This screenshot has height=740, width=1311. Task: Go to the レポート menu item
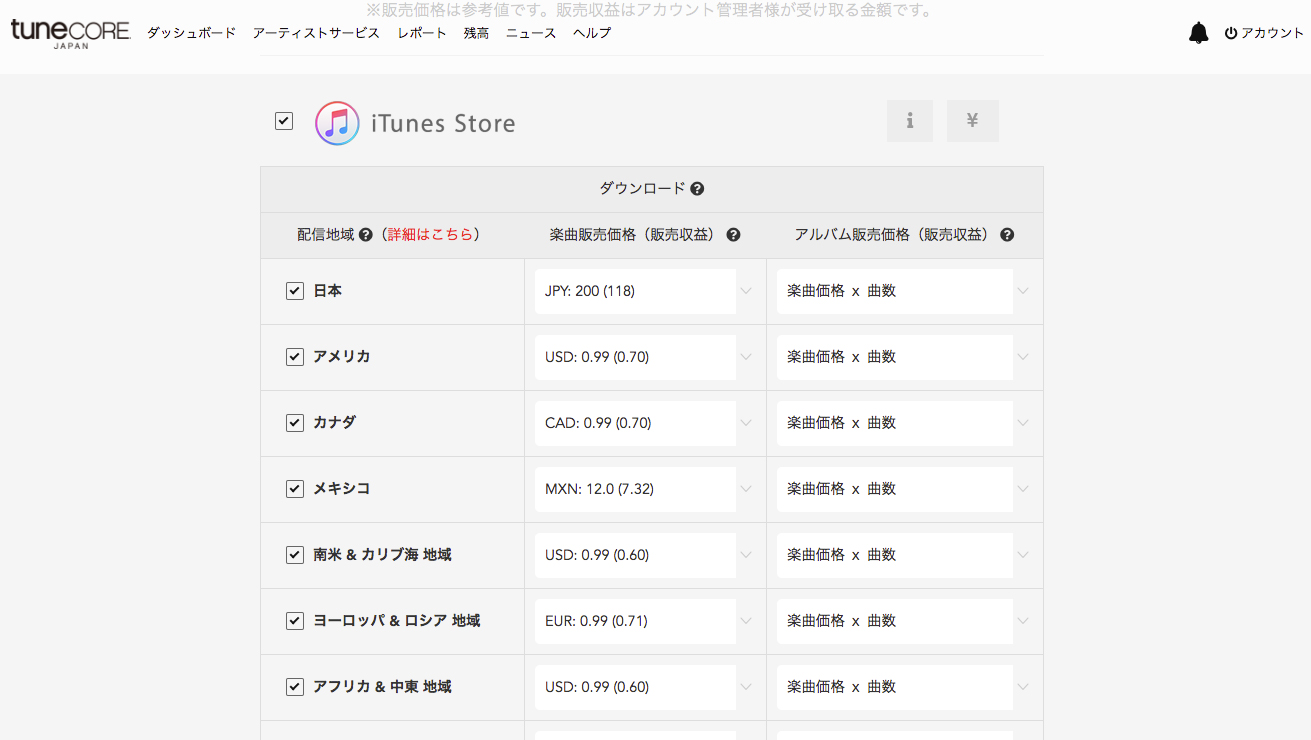coord(422,33)
